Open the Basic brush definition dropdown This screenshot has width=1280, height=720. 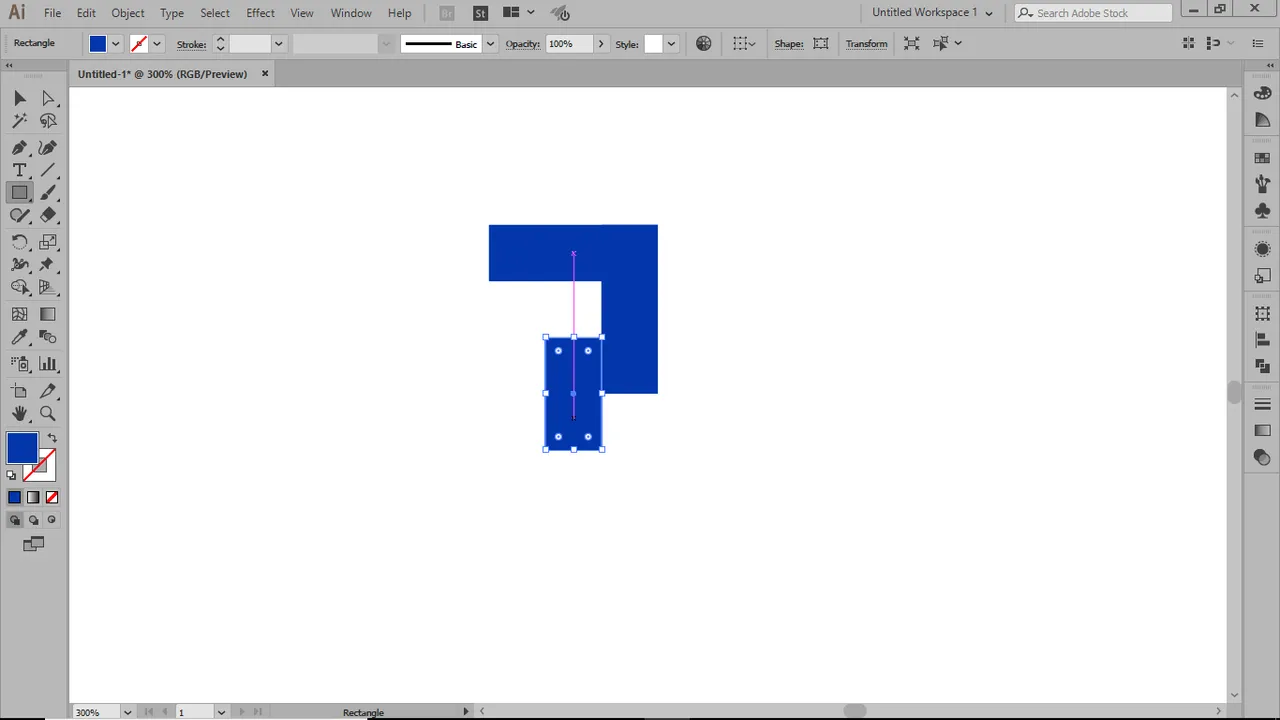point(490,44)
